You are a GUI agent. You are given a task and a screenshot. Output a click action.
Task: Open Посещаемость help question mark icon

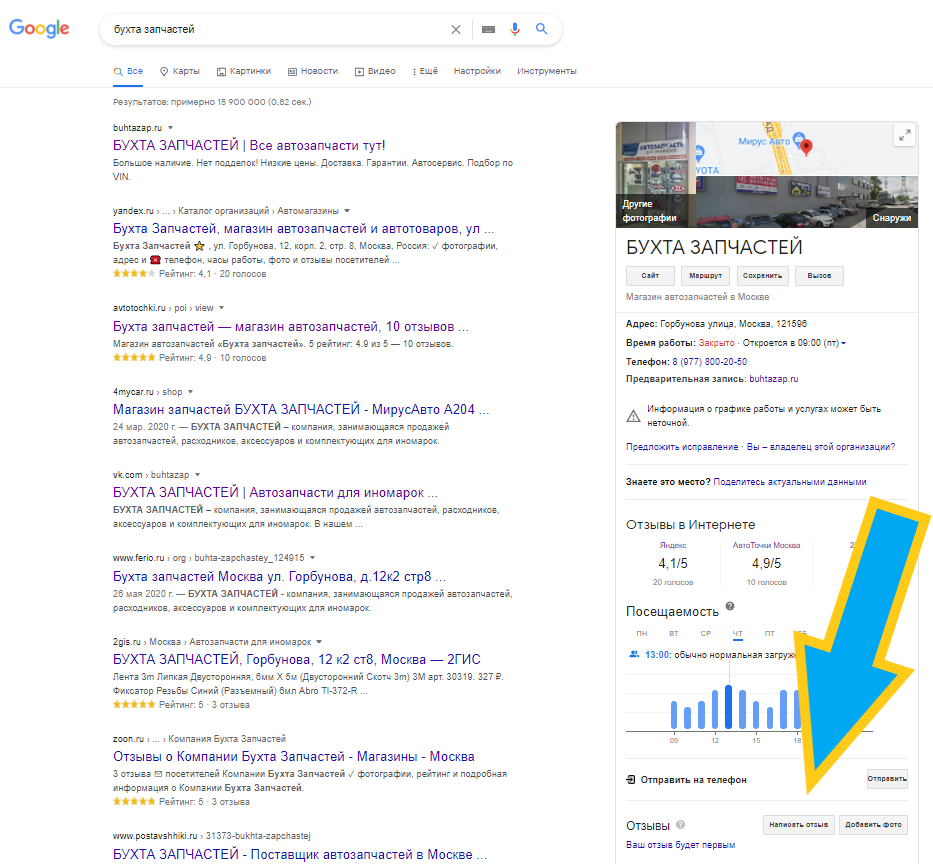click(x=730, y=606)
